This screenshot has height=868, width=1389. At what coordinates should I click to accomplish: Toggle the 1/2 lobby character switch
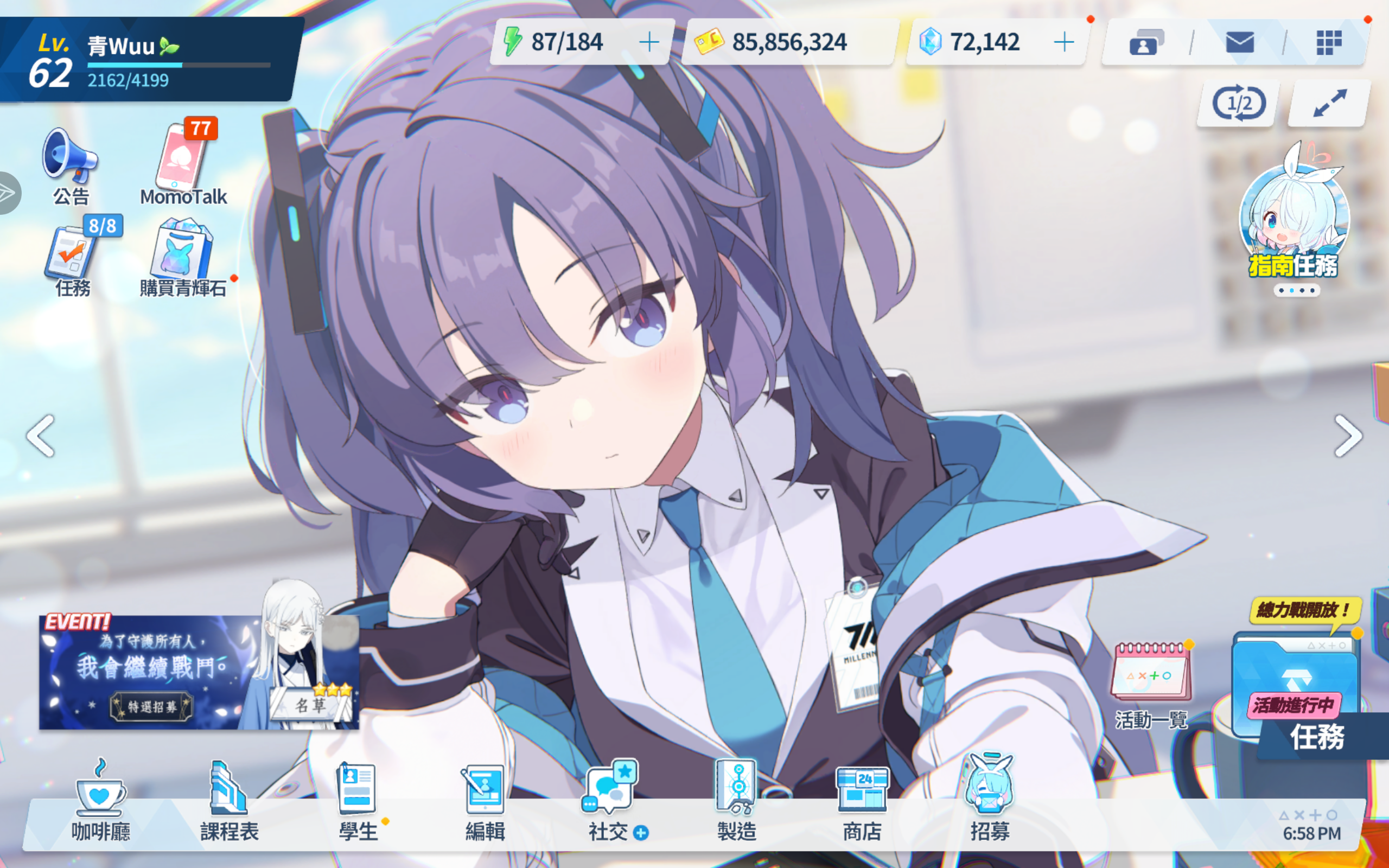(1239, 104)
